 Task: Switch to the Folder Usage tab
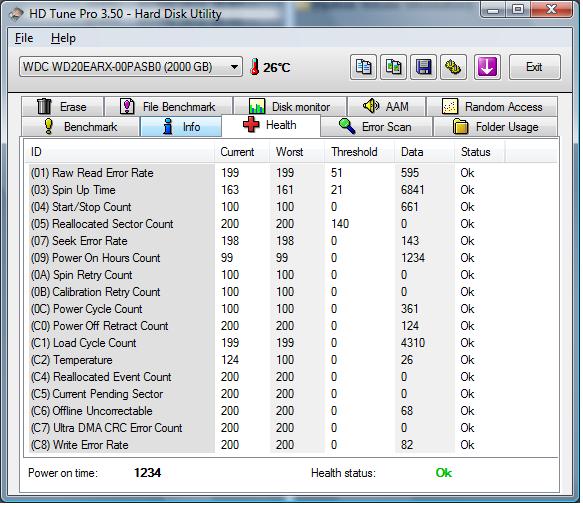coord(496,127)
